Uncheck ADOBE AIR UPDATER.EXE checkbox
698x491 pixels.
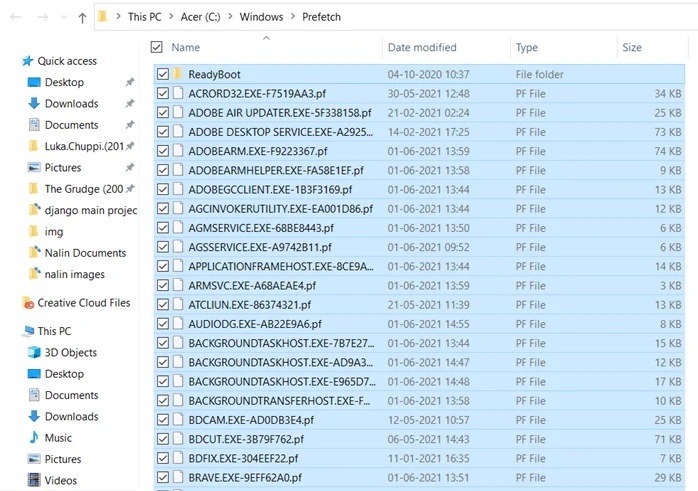coord(163,112)
